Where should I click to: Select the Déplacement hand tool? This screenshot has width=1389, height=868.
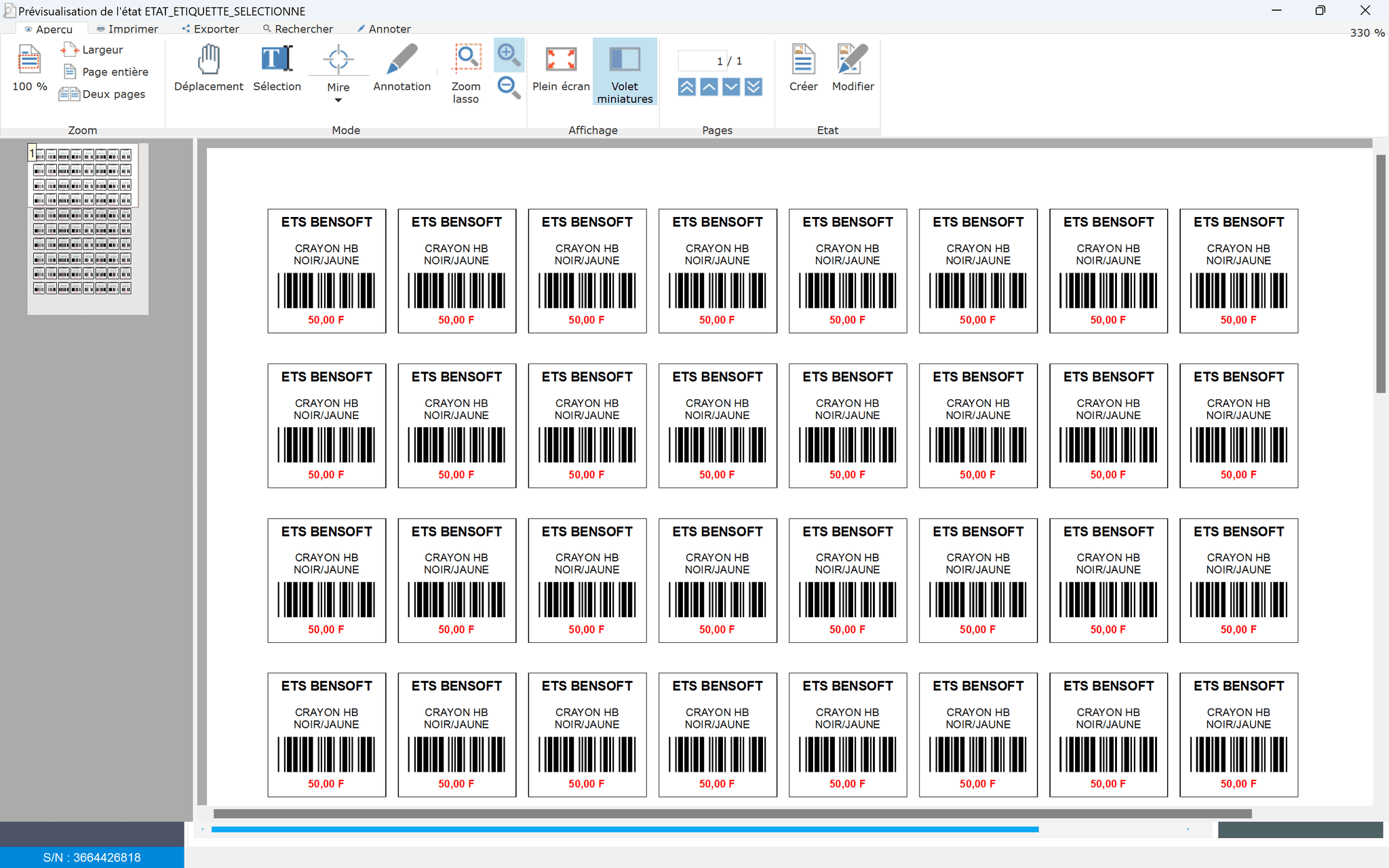tap(208, 68)
